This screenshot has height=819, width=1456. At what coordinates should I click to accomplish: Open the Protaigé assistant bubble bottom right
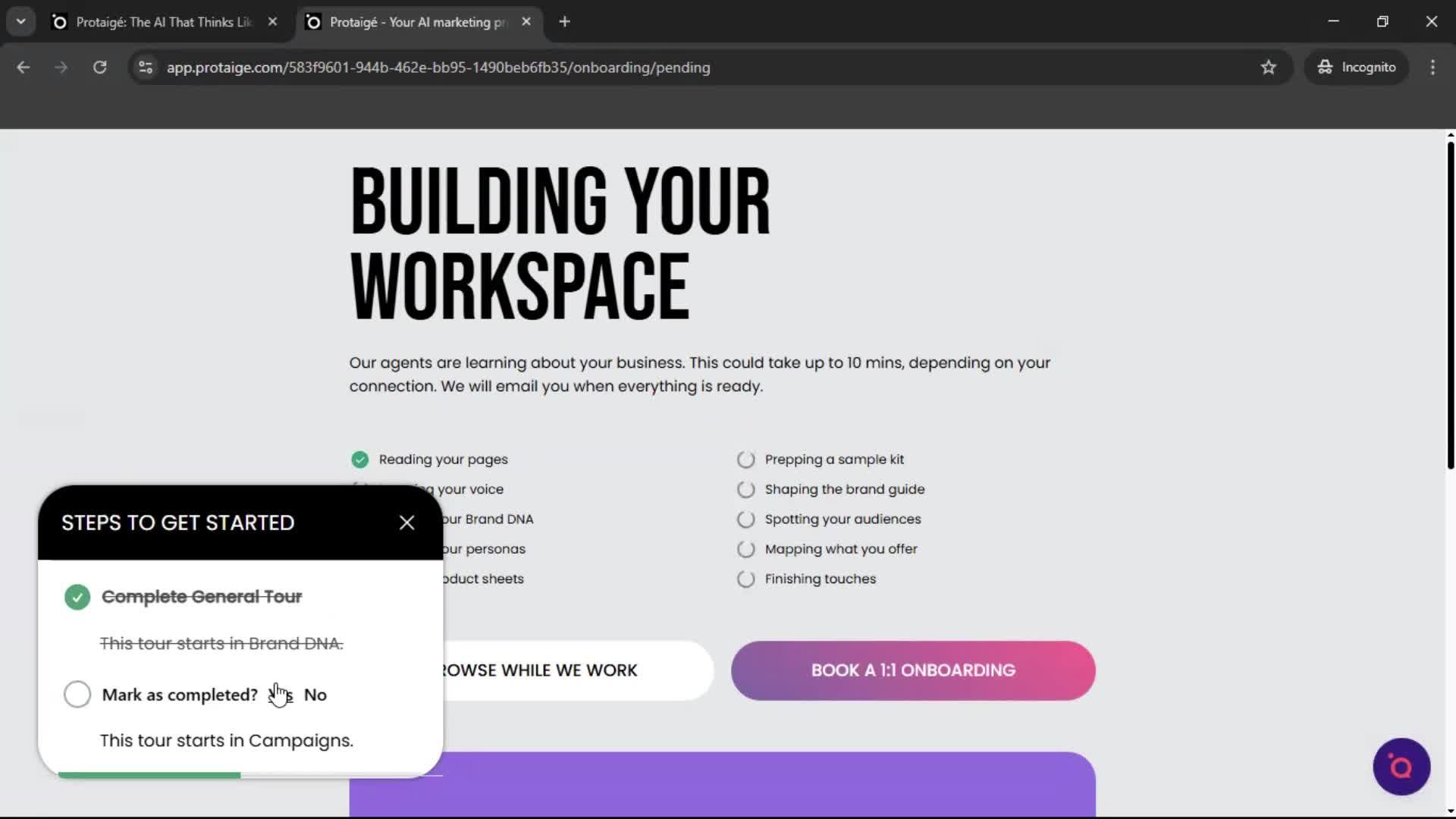(x=1401, y=767)
